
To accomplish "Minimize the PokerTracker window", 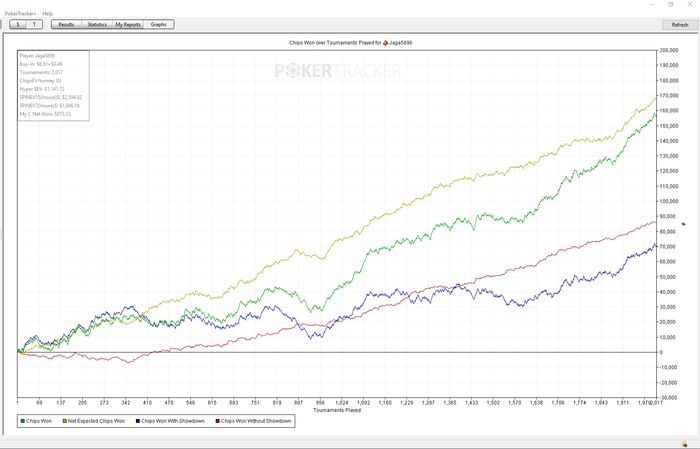I will [653, 4].
